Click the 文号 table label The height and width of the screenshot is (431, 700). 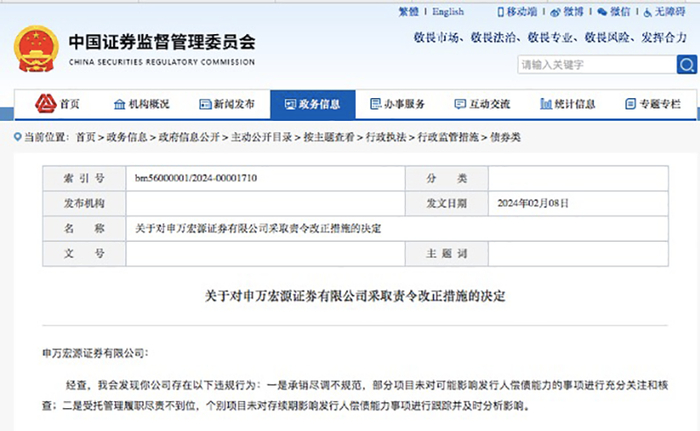(84, 253)
